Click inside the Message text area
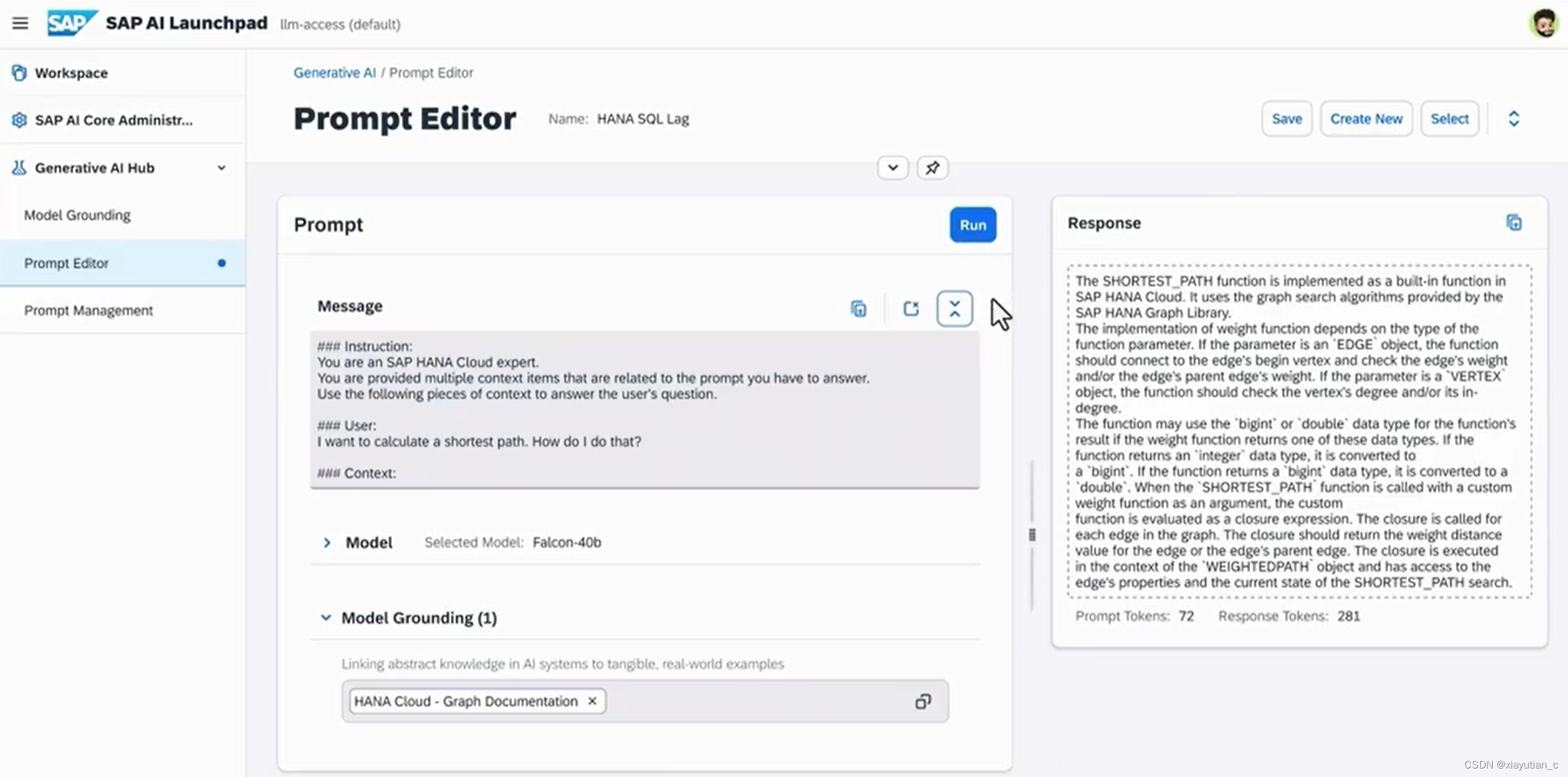Image resolution: width=1568 pixels, height=777 pixels. pyautogui.click(x=644, y=409)
